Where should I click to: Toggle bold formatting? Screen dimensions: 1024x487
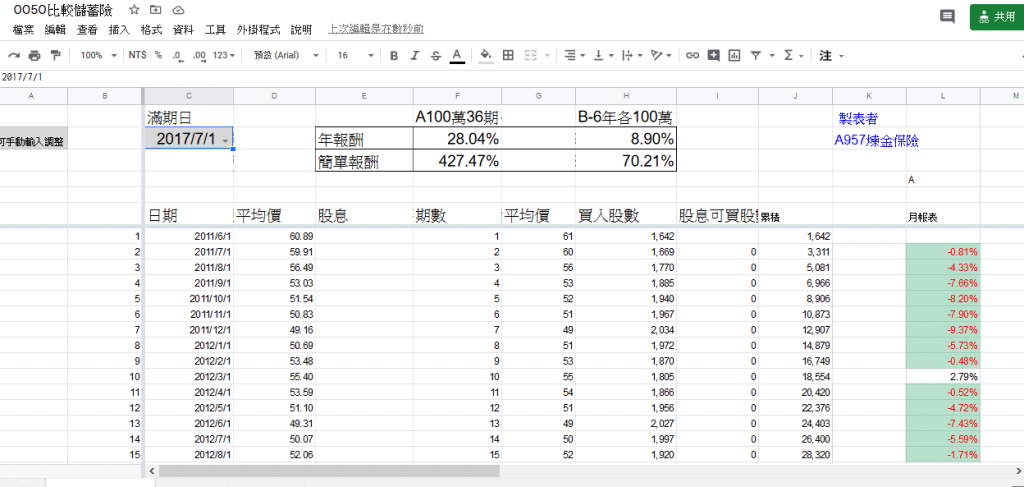(394, 55)
